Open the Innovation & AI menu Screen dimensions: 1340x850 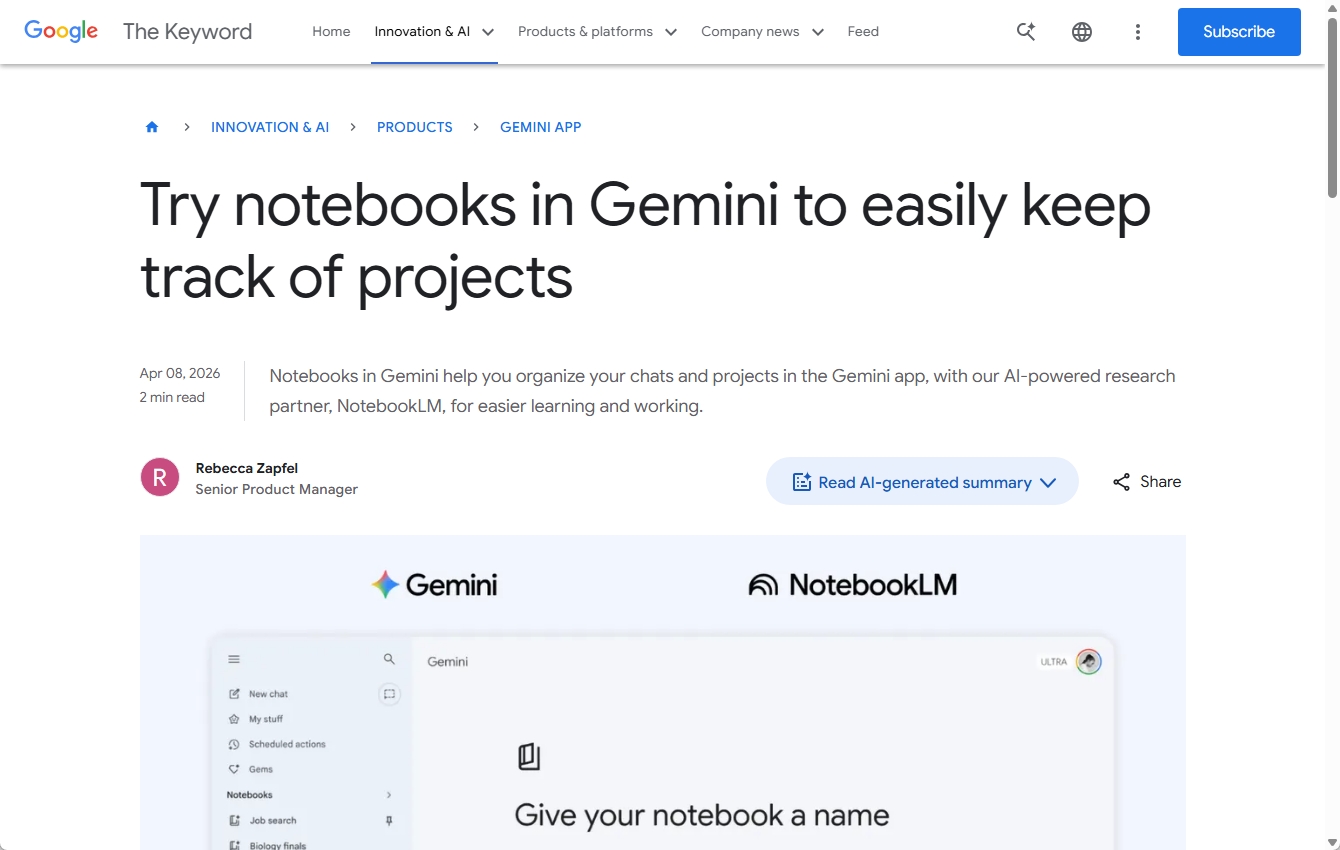coord(422,31)
